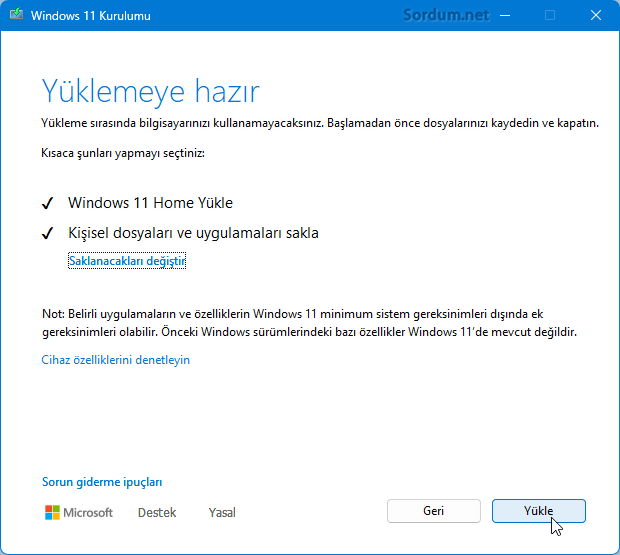The height and width of the screenshot is (555, 620).
Task: Minimize the Windows 11 Kurulumu window
Action: tap(505, 15)
